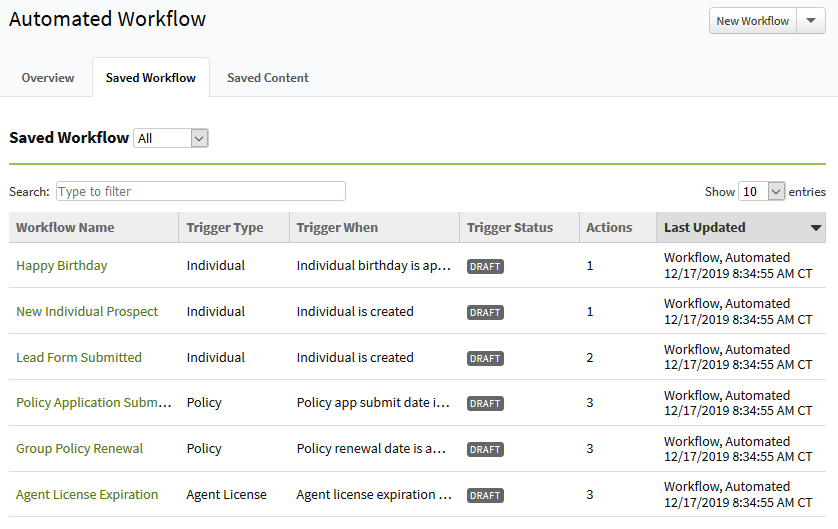
Task: Open the Saved Content tab
Action: [268, 78]
